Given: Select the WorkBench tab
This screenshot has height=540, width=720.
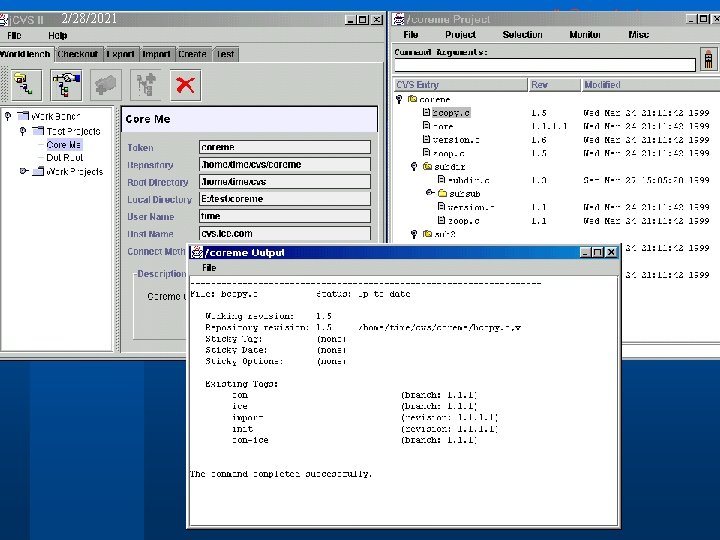Looking at the screenshot, I should (26, 54).
